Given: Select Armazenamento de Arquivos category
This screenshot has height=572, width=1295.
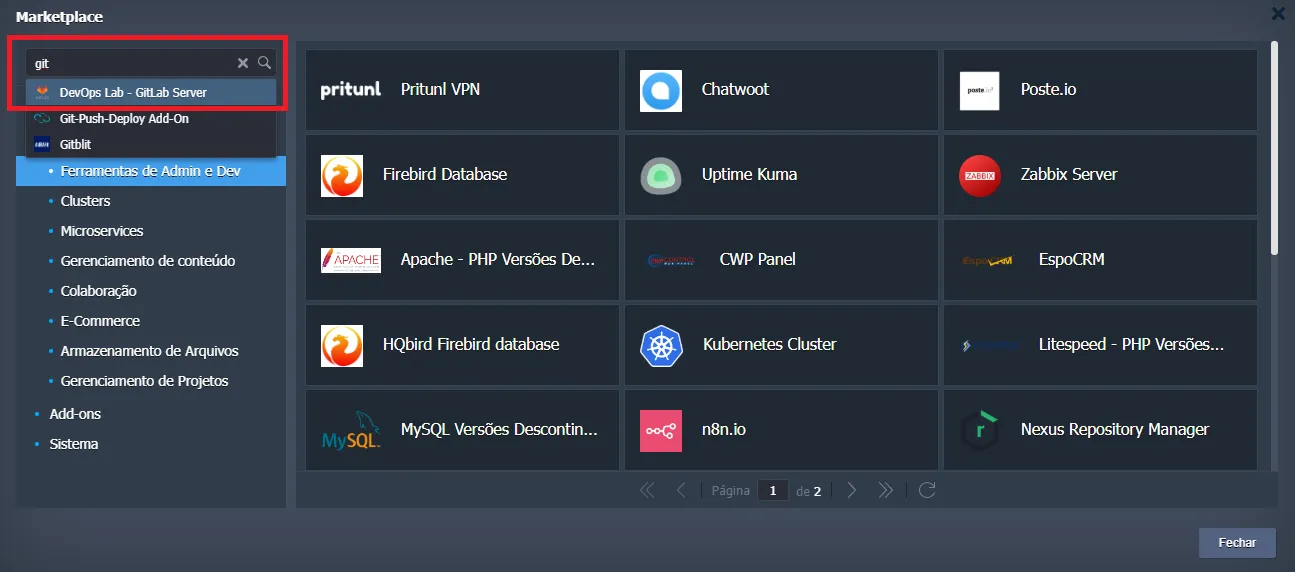Looking at the screenshot, I should [149, 351].
